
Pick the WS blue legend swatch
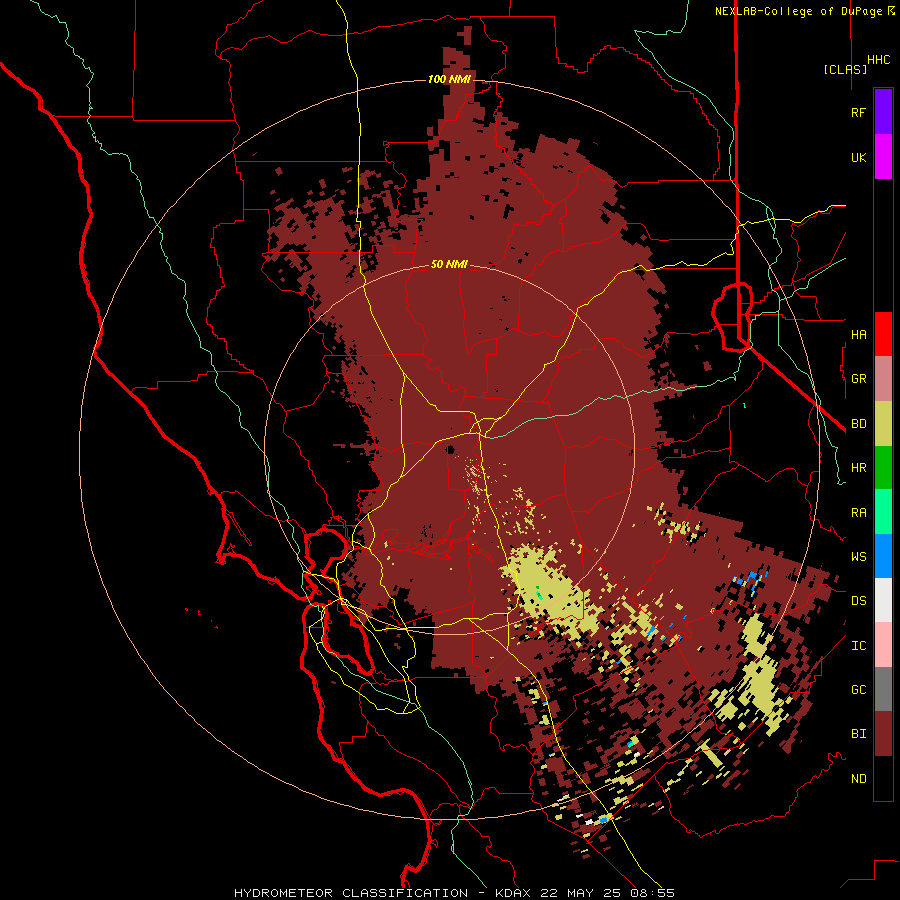pos(883,556)
